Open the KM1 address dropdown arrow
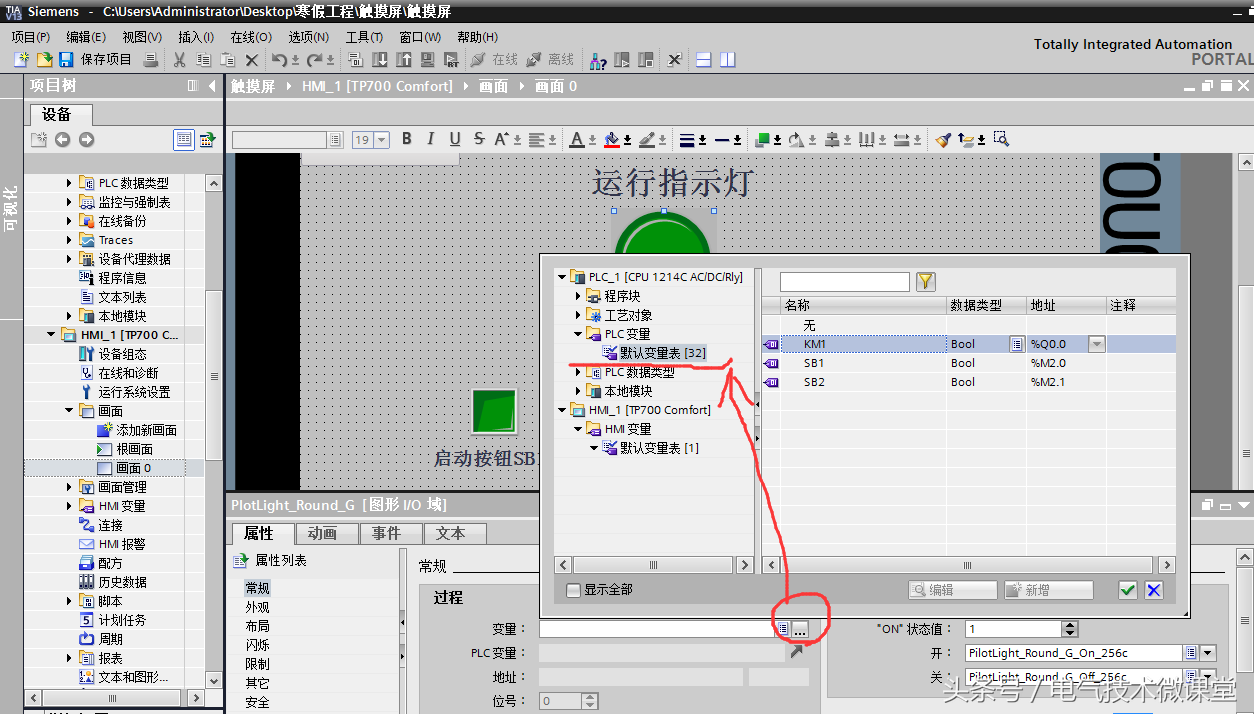Viewport: 1254px width, 714px height. 1097,344
